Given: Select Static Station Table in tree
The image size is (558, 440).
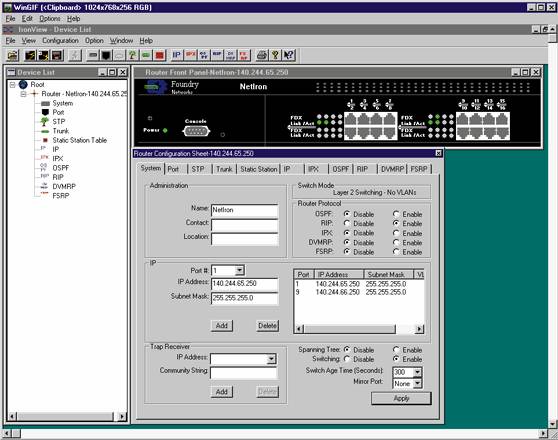Looking at the screenshot, I should coord(80,140).
